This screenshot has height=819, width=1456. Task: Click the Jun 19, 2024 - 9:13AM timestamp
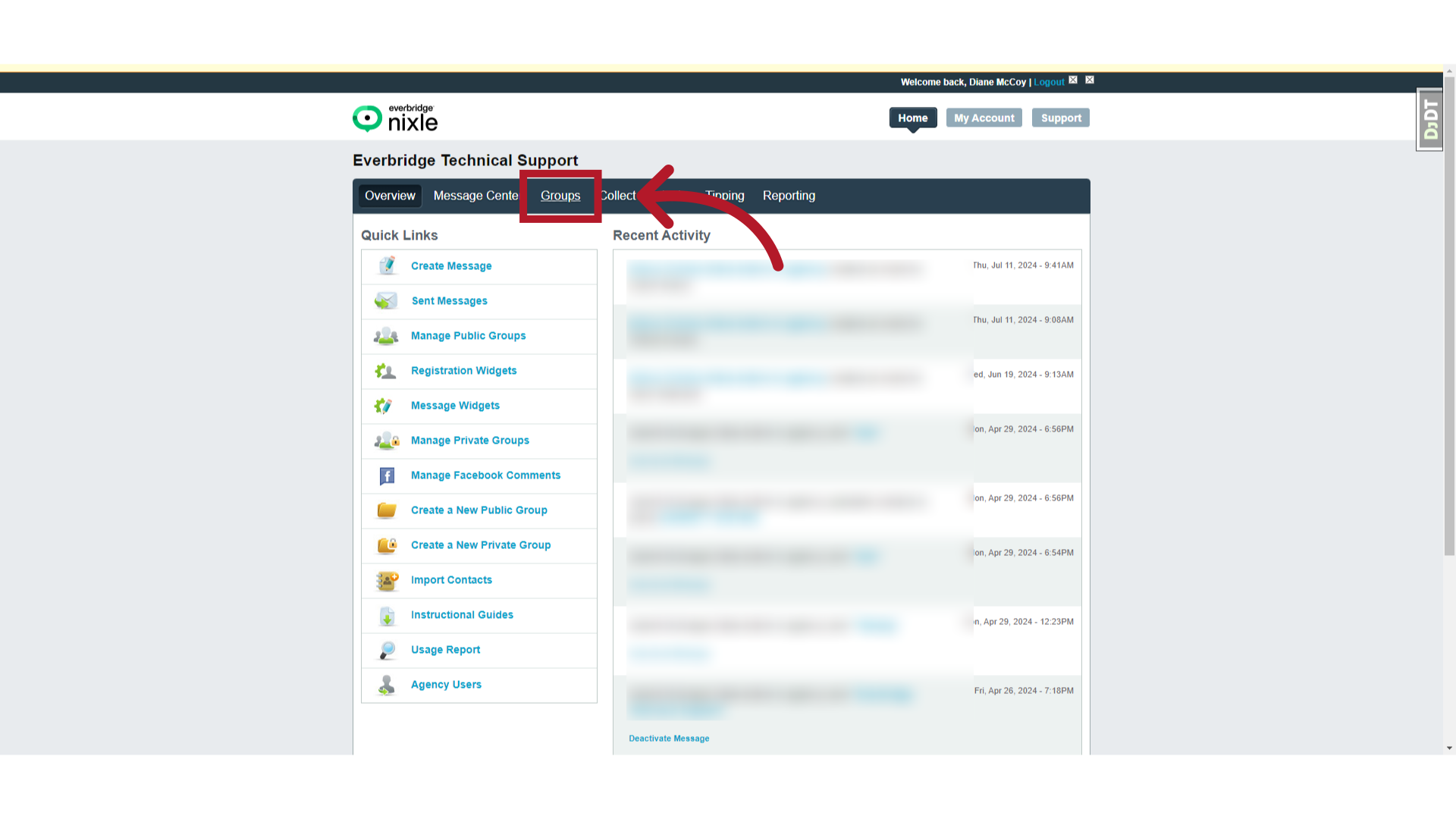(1024, 375)
